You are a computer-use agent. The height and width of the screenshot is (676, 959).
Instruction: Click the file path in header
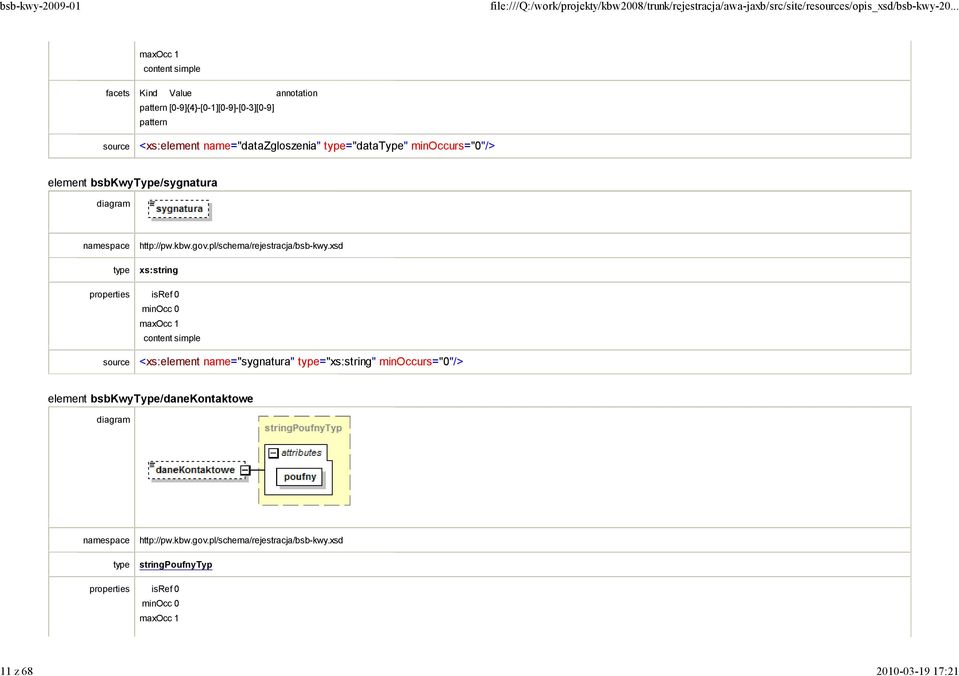(x=724, y=6)
